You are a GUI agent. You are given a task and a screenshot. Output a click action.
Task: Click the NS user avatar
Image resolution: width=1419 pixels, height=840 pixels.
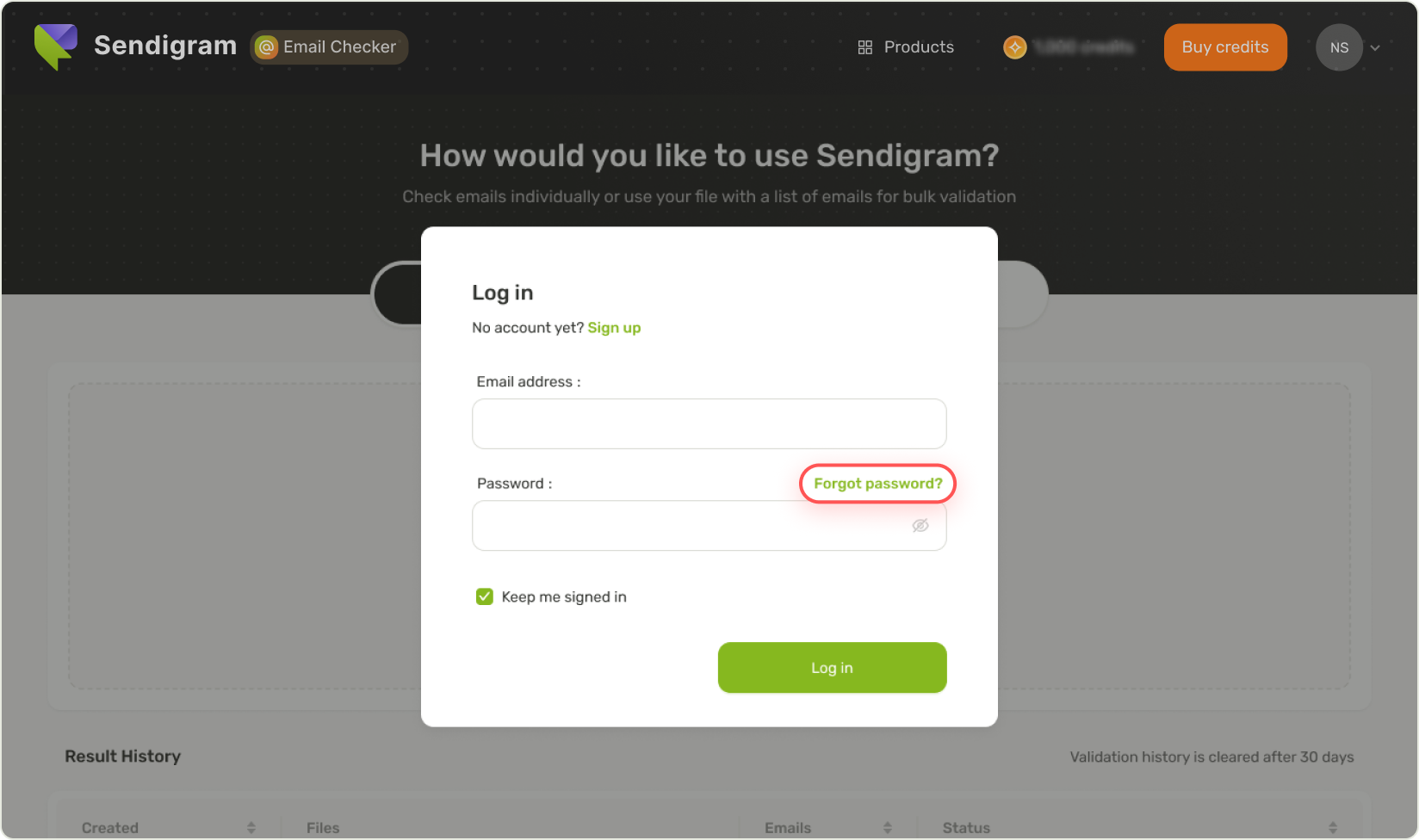click(1339, 47)
